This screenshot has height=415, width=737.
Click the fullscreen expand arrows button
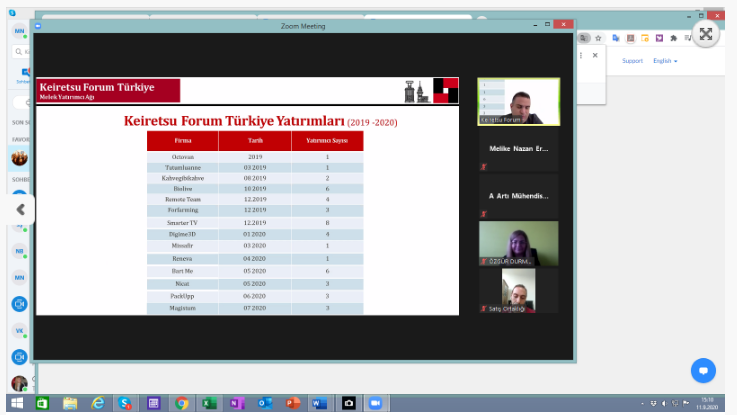(706, 34)
